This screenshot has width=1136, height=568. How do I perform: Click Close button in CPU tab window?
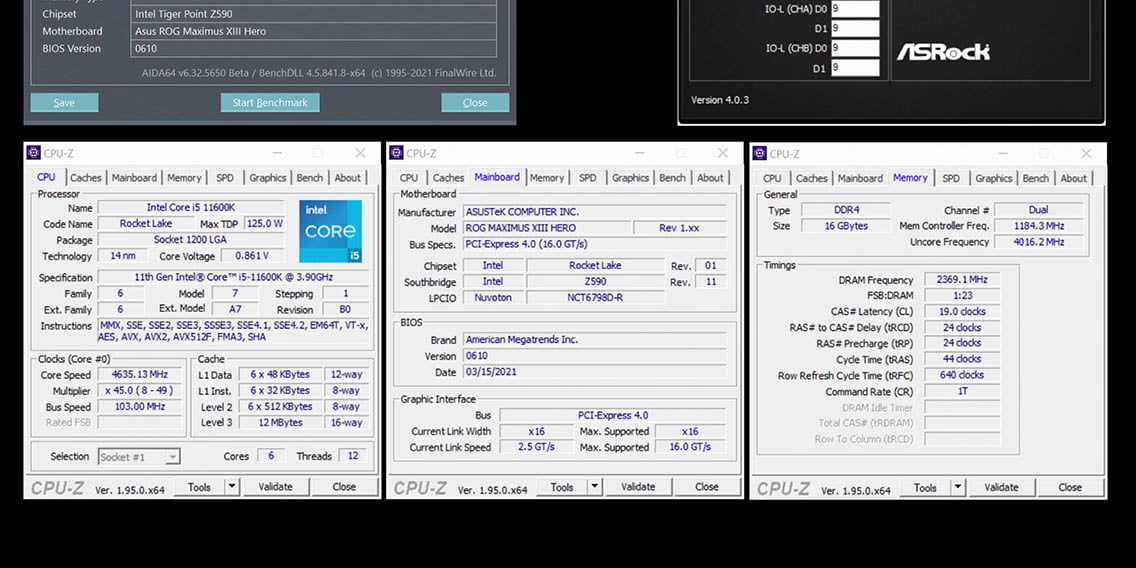pyautogui.click(x=344, y=487)
